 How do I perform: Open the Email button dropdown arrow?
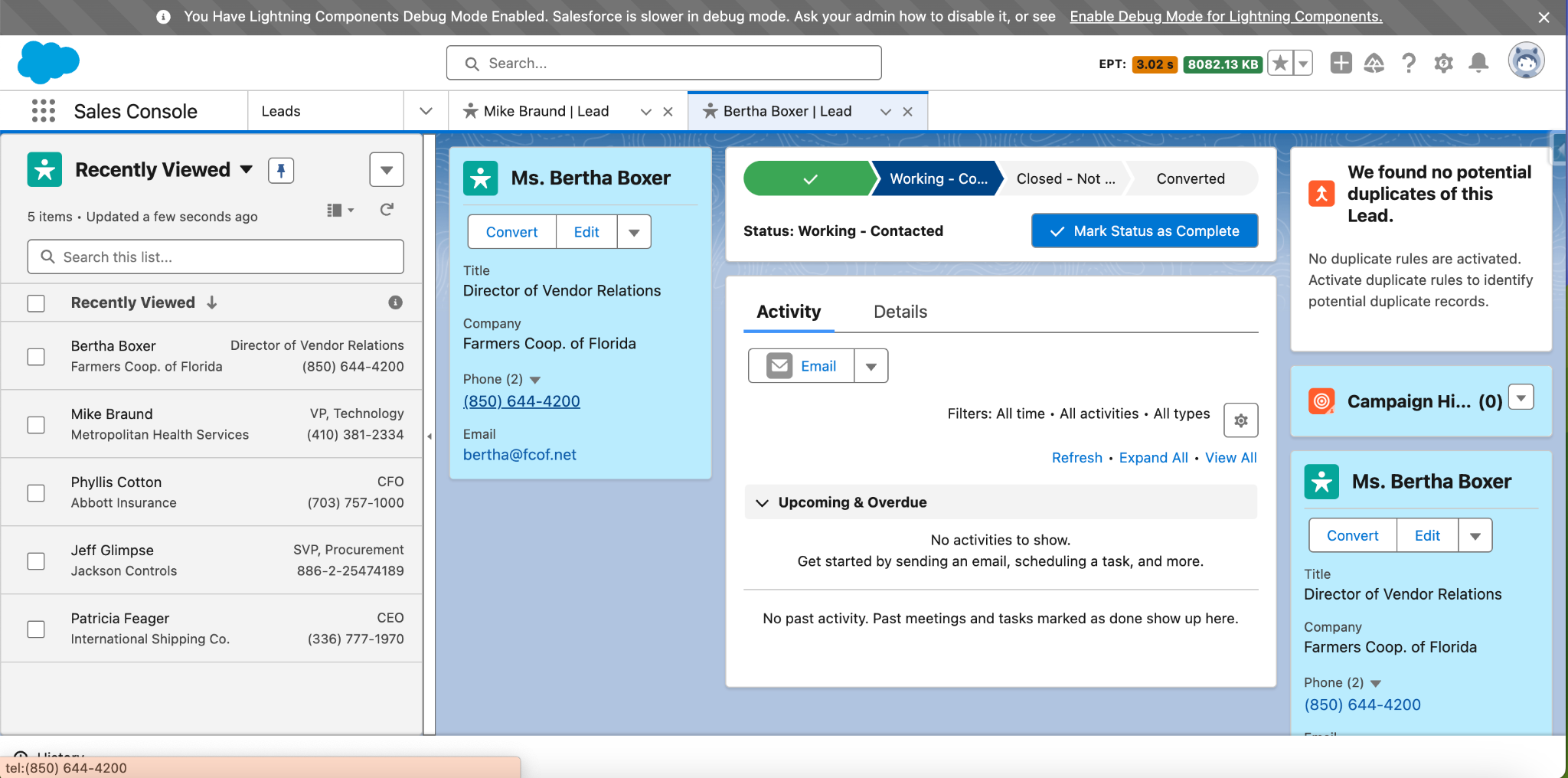click(871, 366)
